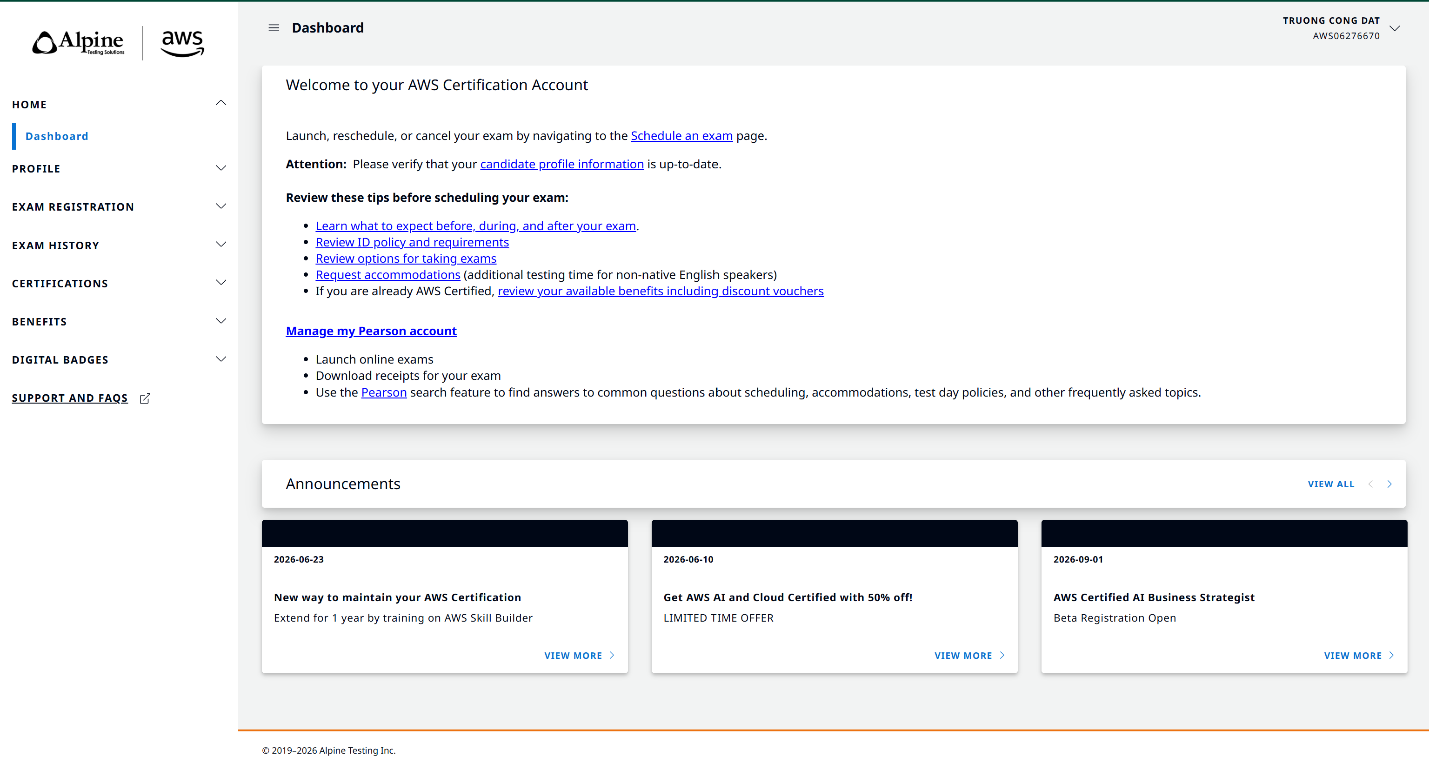Image resolution: width=1429 pixels, height=769 pixels.
Task: Click 'Review these tips before scheduling your exam:' text
Action: [427, 198]
